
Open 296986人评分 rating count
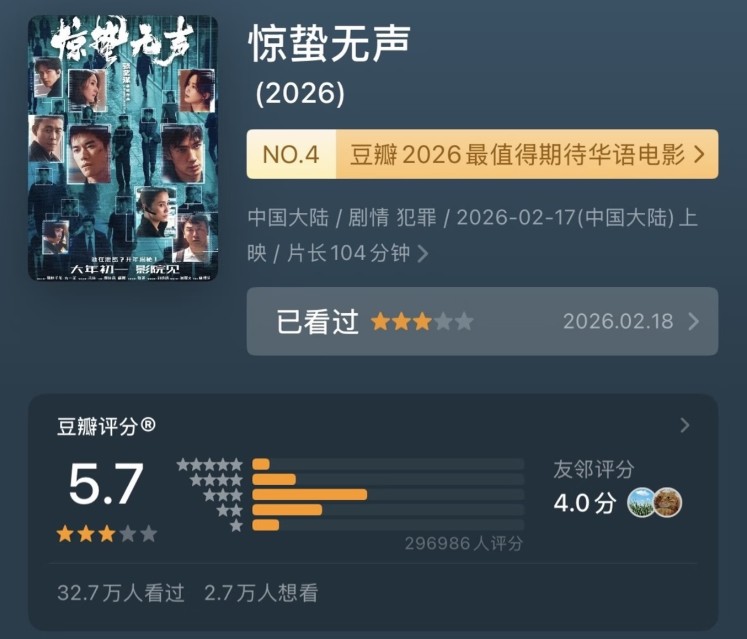pyautogui.click(x=464, y=543)
